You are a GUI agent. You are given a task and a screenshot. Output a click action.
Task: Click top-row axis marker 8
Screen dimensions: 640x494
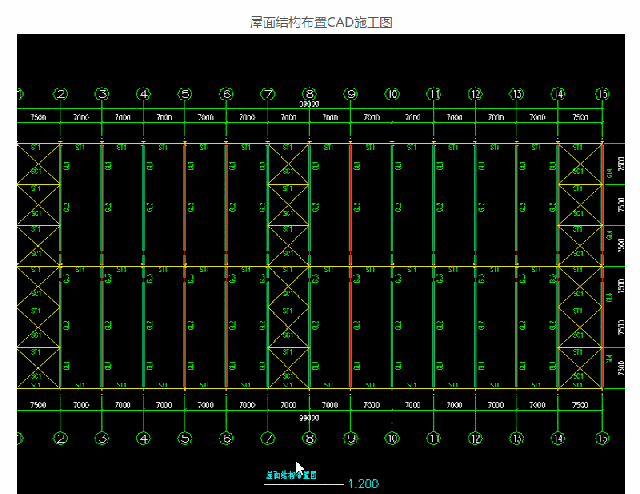tap(309, 94)
